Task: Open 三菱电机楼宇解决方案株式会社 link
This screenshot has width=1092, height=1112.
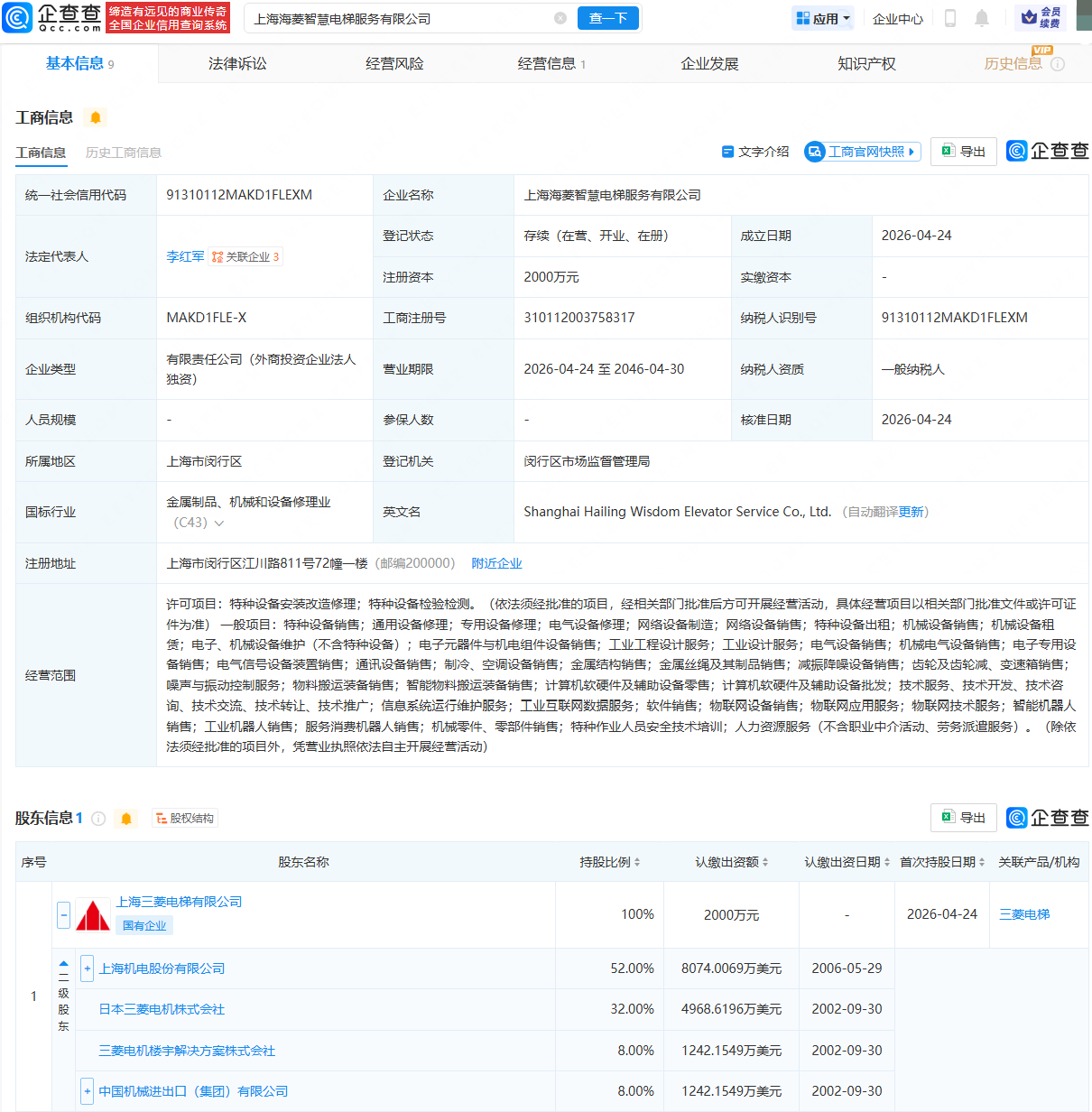Action: 187,1051
